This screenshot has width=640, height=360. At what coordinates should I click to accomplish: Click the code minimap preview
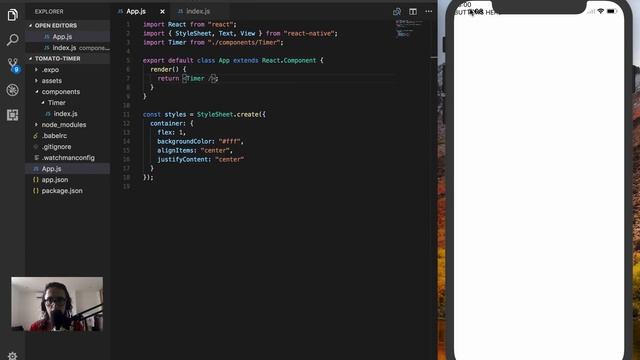pos(409,28)
